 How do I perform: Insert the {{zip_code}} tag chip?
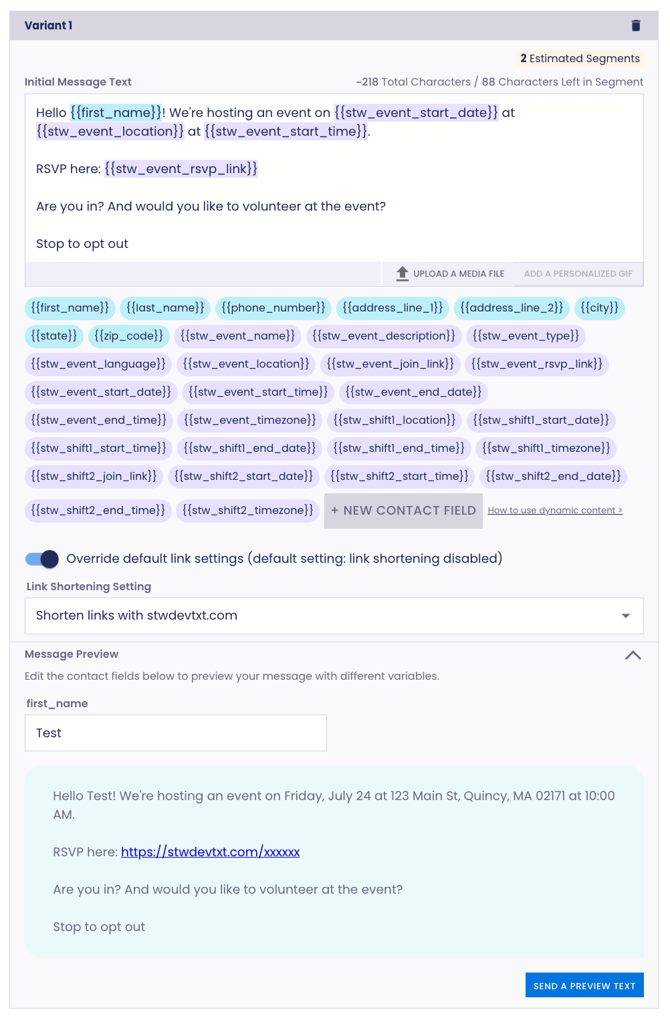pyautogui.click(x=129, y=336)
